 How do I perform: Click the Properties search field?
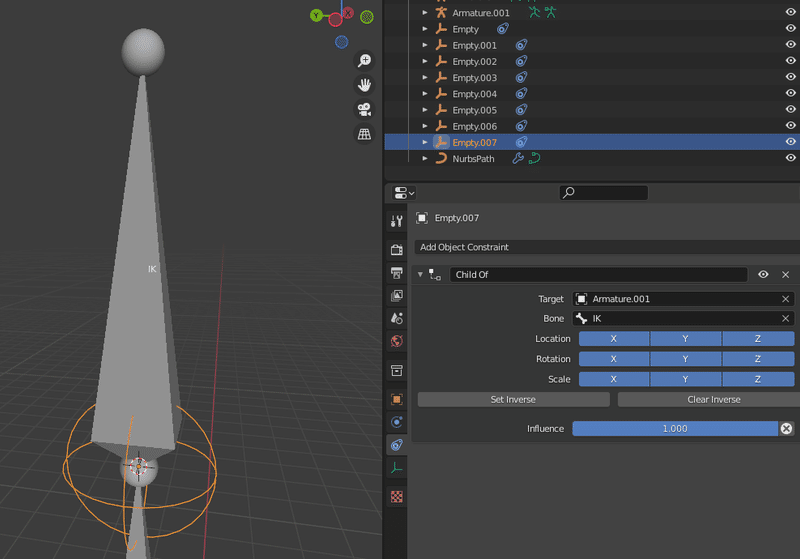[x=604, y=192]
